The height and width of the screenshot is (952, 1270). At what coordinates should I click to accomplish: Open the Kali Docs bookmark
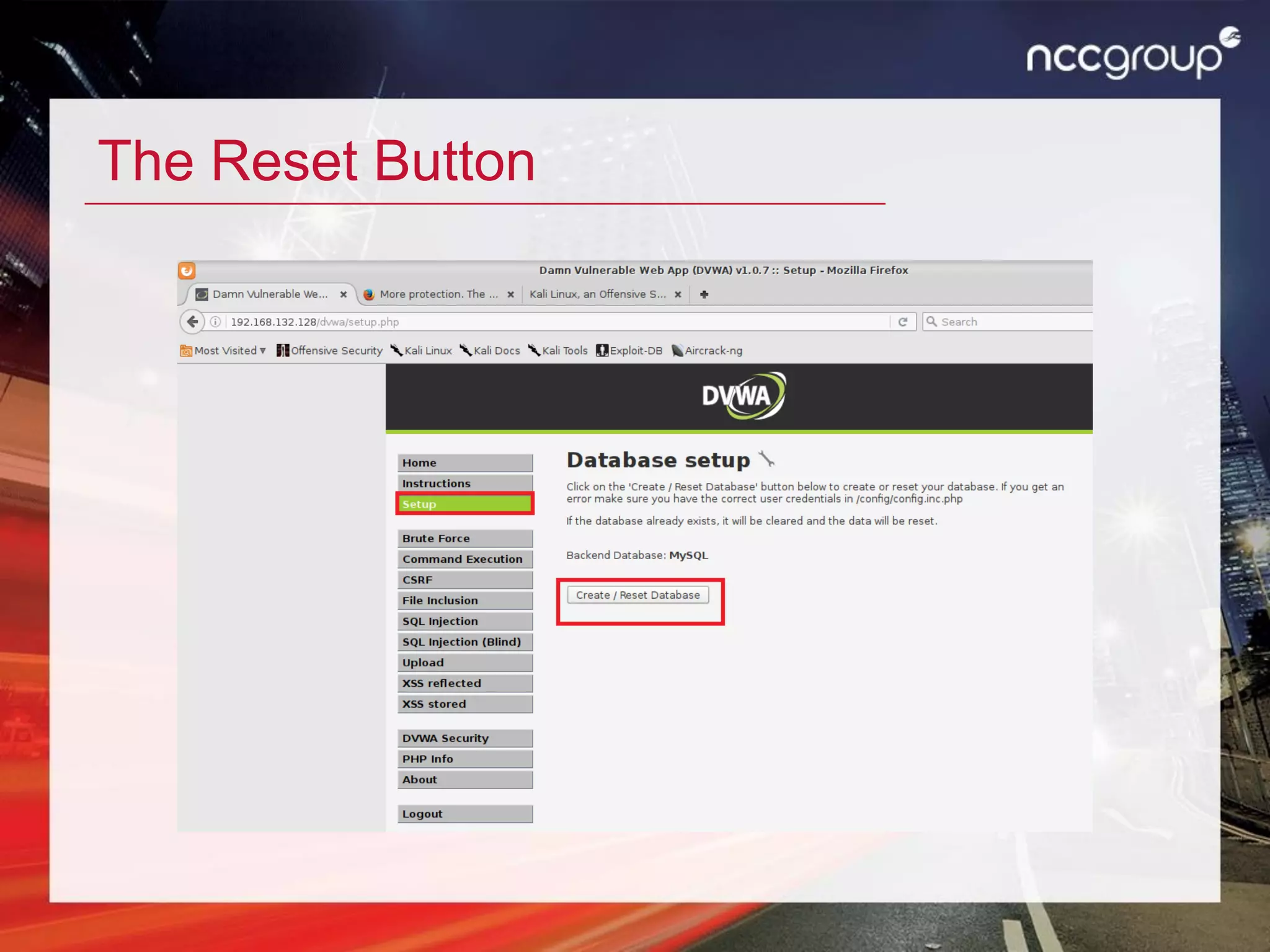[490, 351]
